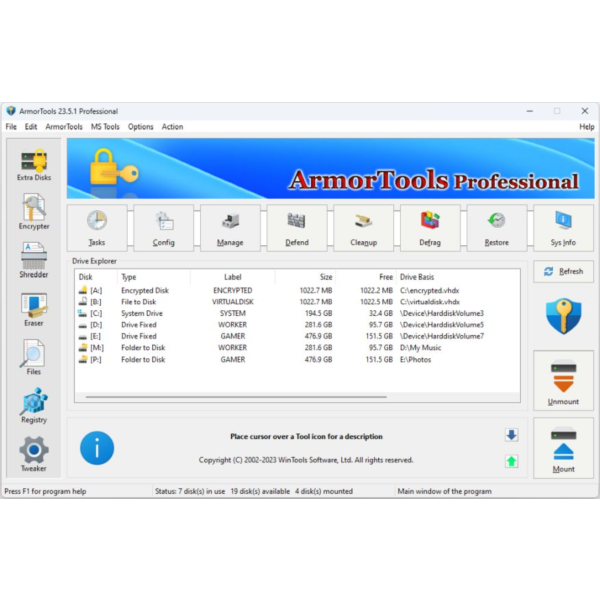Open the File menu

[11, 127]
